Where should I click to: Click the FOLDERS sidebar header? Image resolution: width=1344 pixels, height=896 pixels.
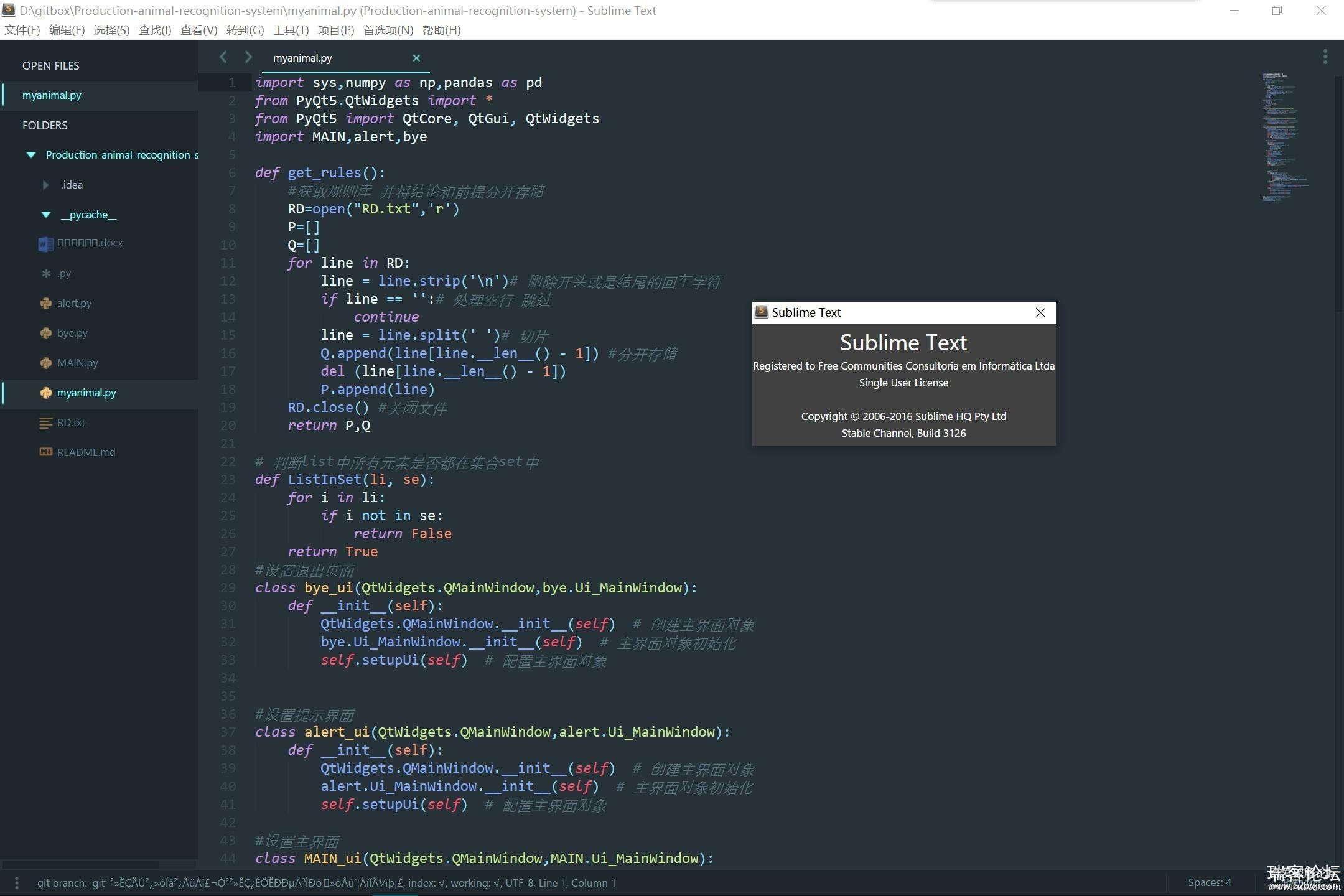point(45,125)
